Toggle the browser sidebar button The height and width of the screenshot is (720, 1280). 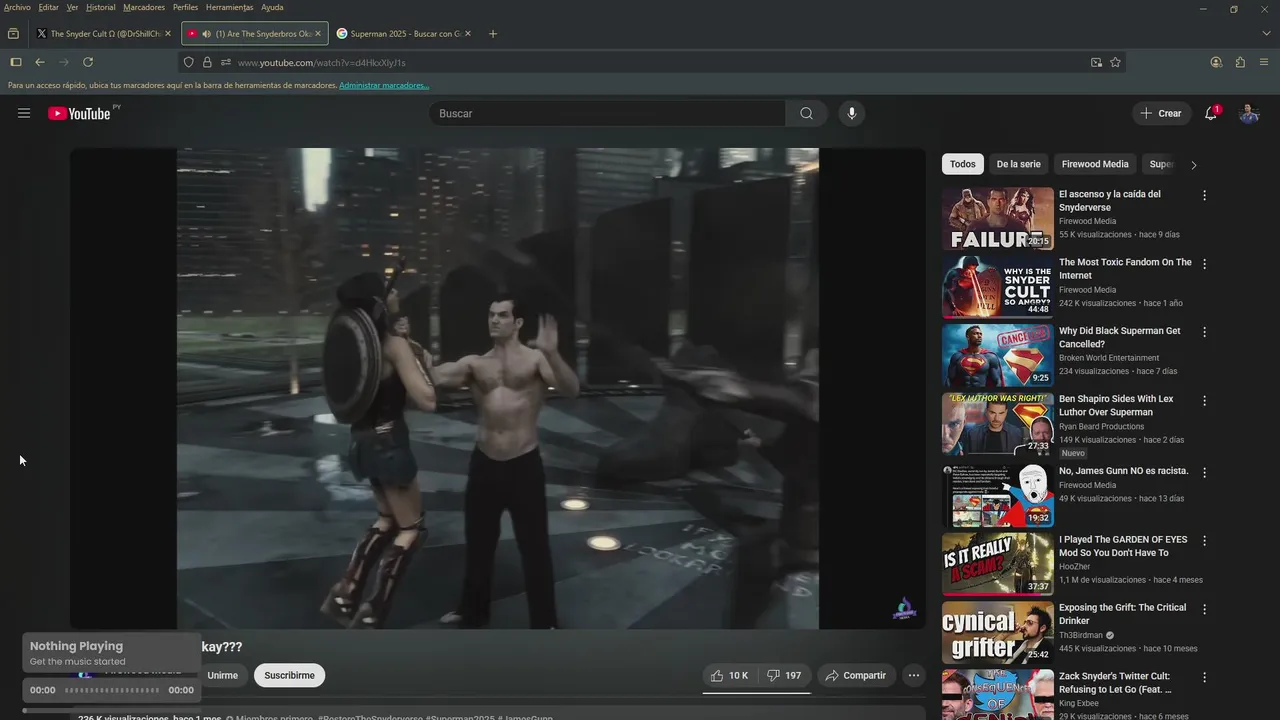[15, 62]
